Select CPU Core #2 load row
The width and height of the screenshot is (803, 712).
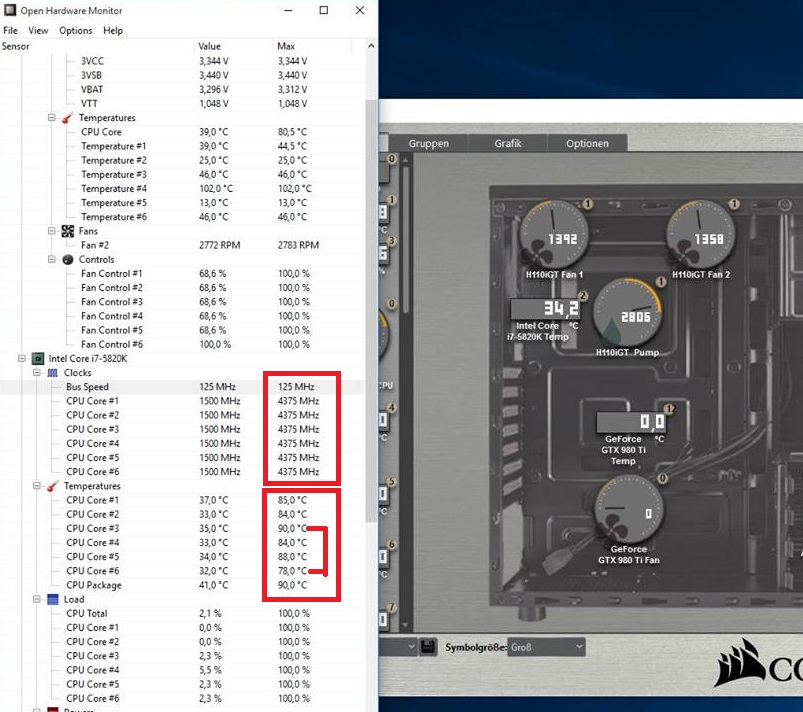tap(182, 641)
